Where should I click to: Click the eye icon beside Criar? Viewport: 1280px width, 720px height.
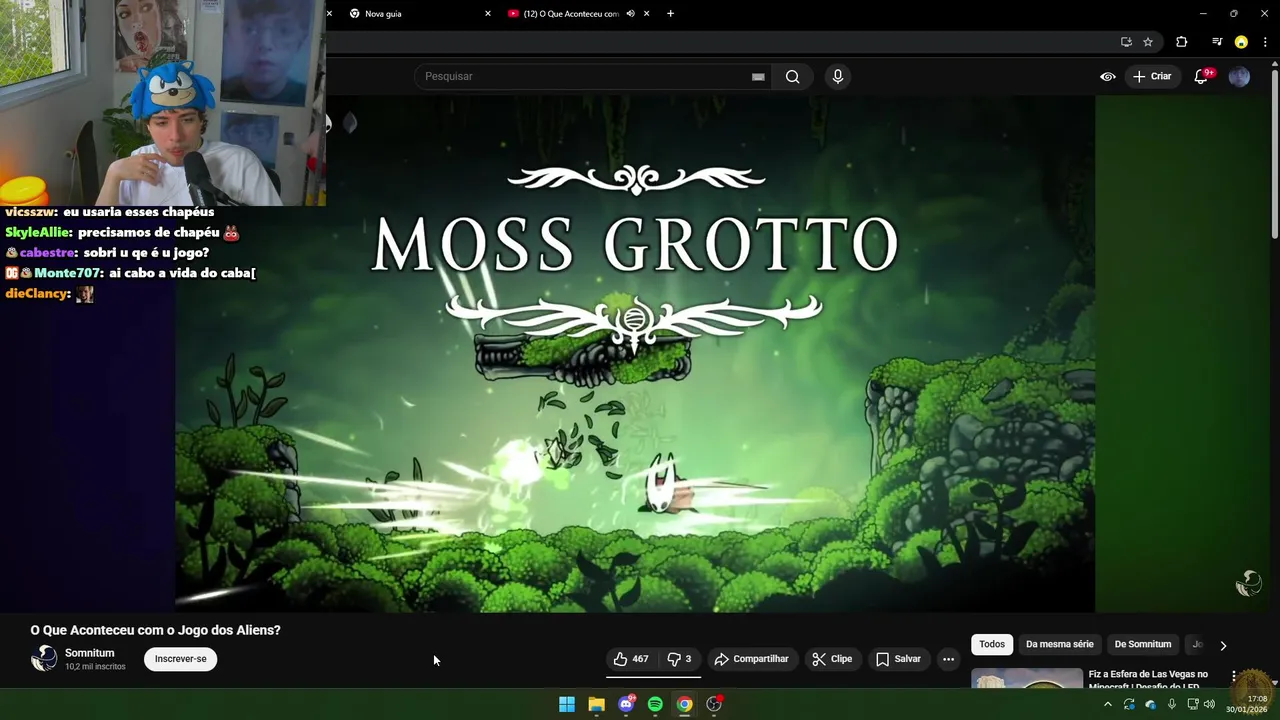(x=1108, y=76)
